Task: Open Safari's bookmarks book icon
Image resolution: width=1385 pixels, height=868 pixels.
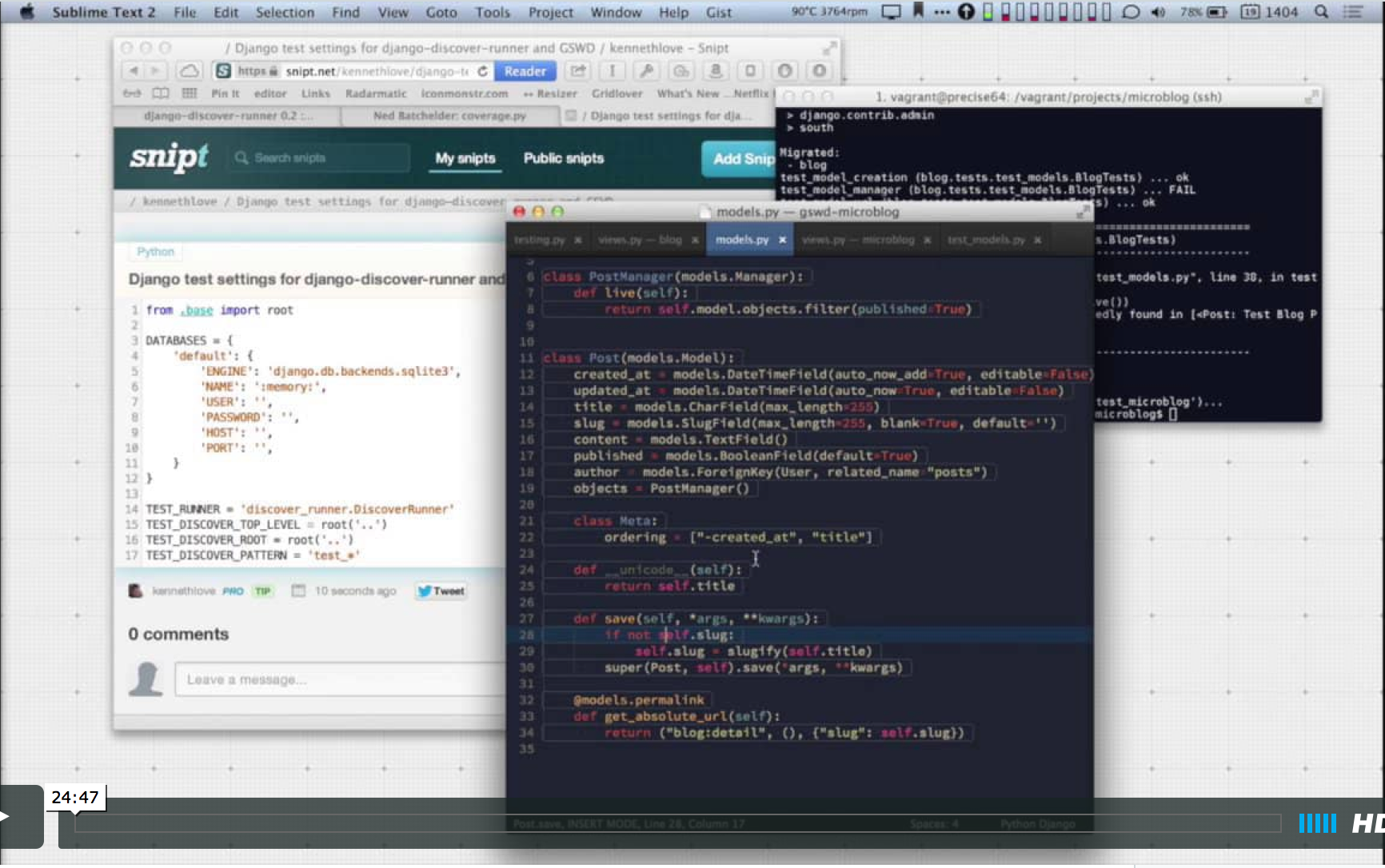Action: [x=161, y=94]
